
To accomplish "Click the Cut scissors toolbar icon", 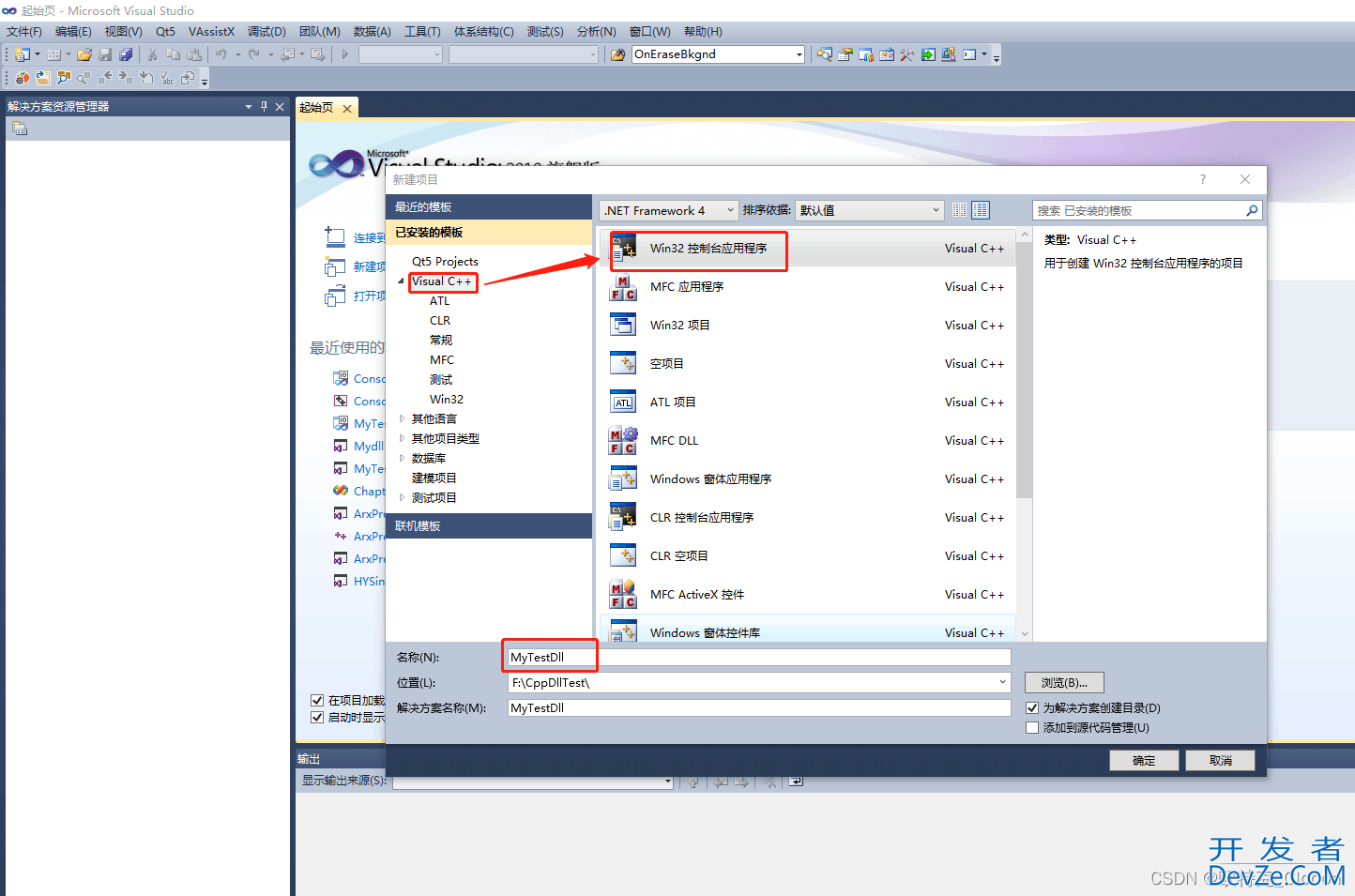I will pos(152,54).
